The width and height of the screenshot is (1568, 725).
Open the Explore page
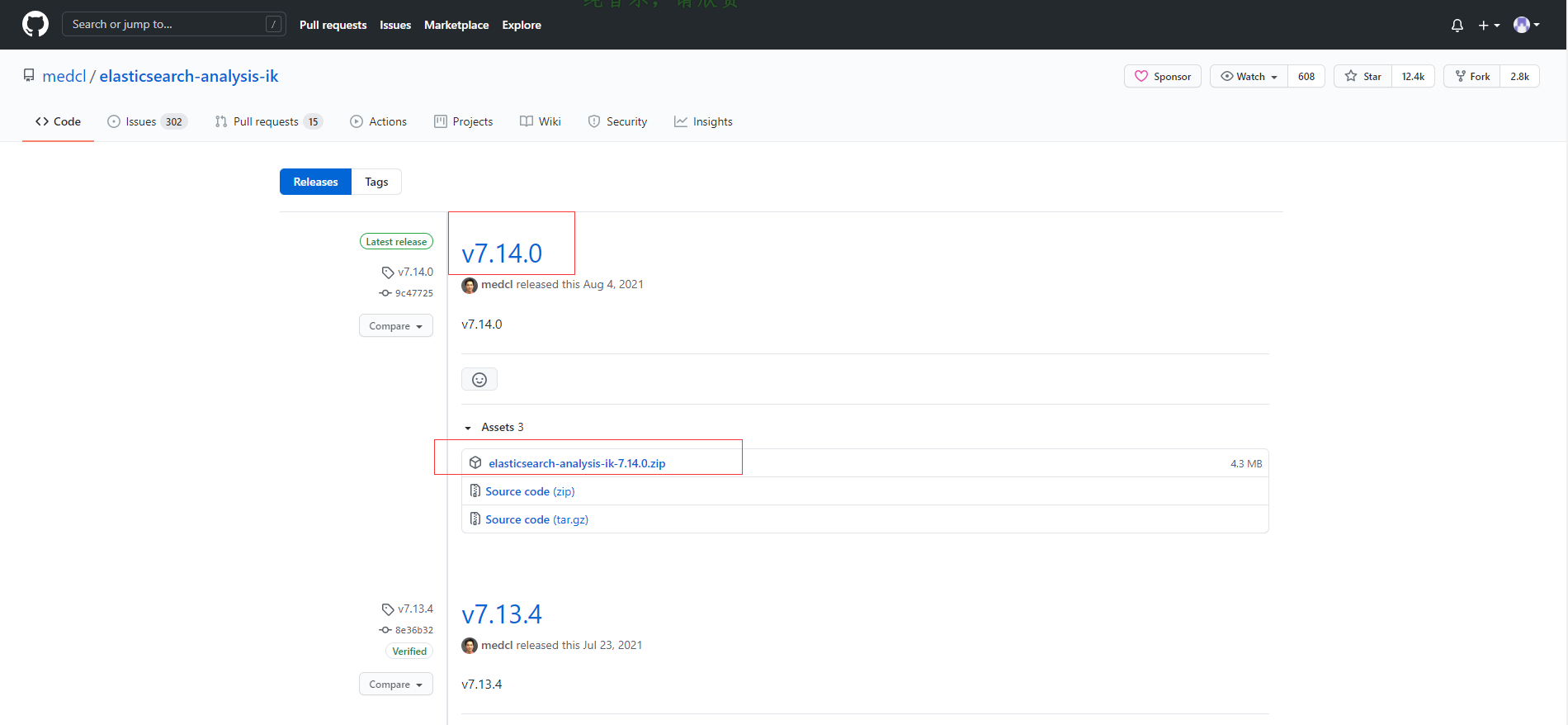(x=522, y=25)
